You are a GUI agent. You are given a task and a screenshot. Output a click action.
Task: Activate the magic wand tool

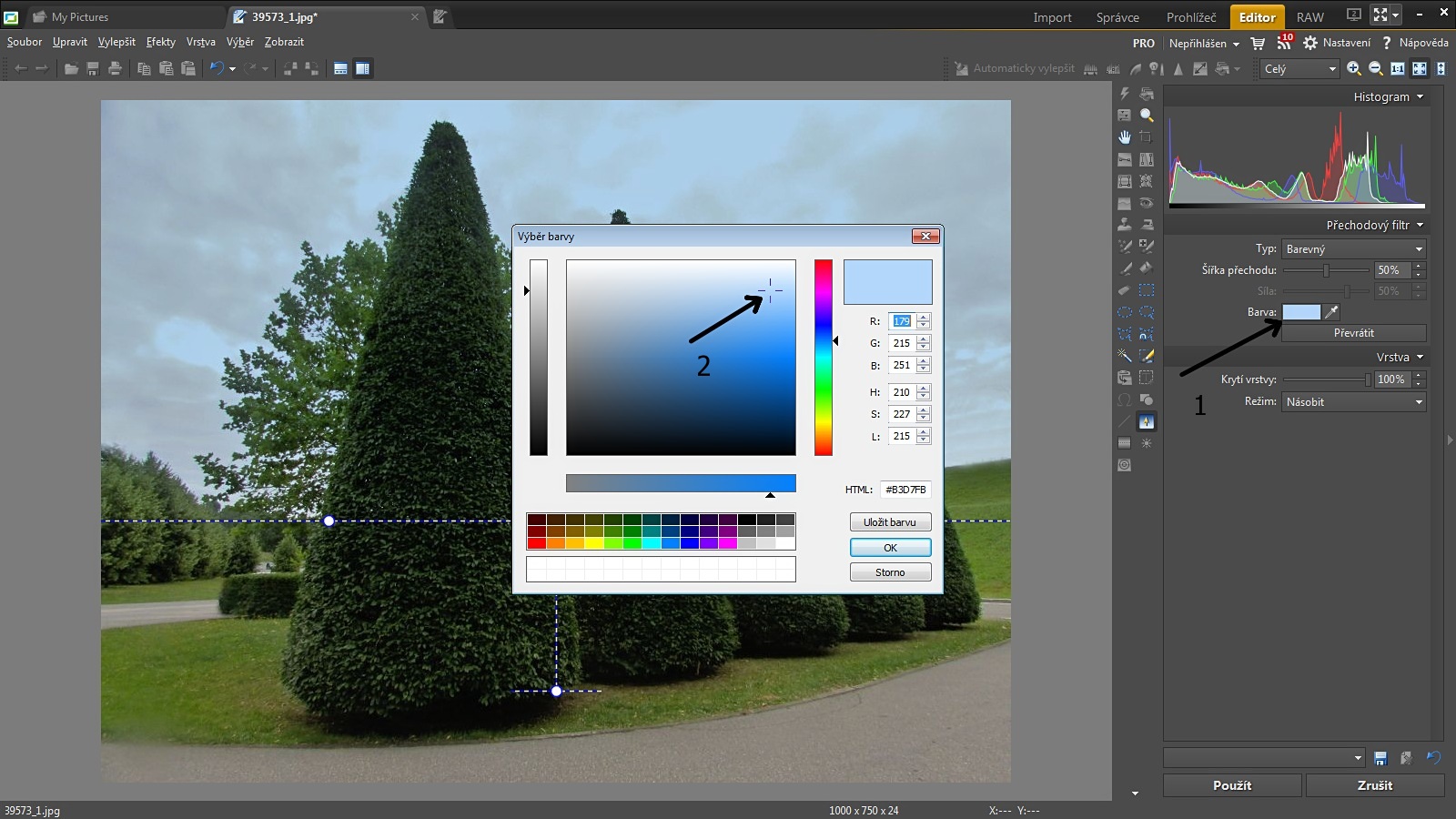pos(1125,356)
